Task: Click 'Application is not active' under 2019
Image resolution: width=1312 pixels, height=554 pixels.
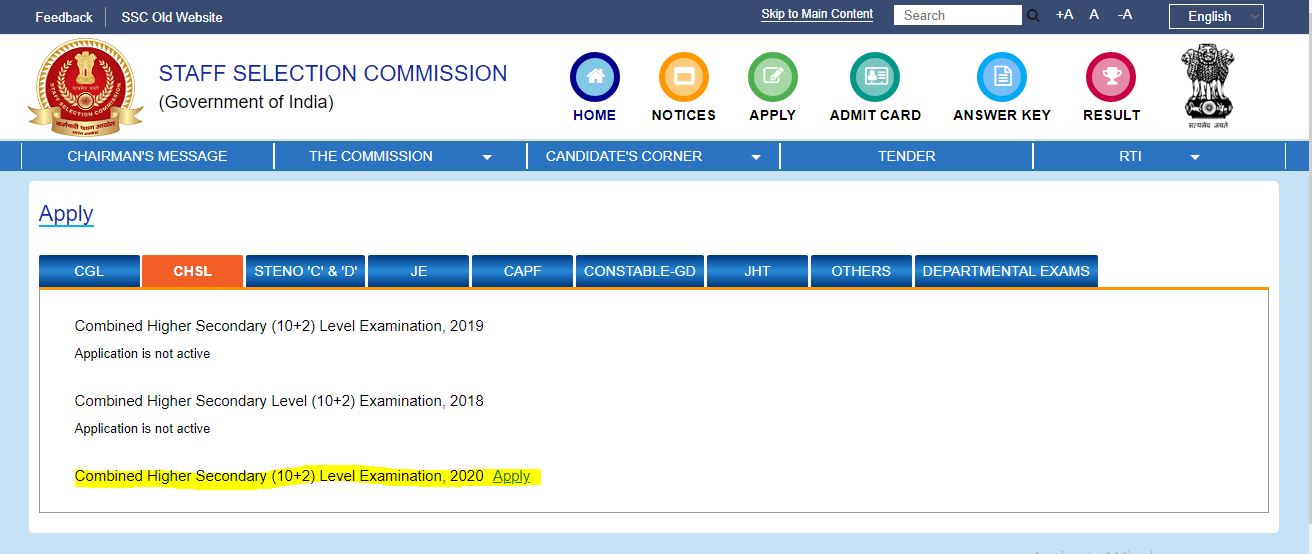Action: (x=142, y=354)
